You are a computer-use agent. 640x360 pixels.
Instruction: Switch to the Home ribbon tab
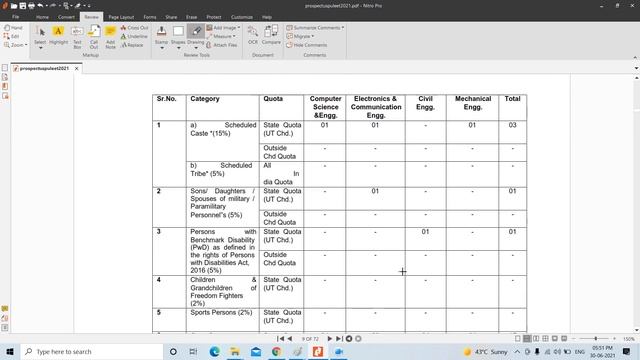[42, 17]
